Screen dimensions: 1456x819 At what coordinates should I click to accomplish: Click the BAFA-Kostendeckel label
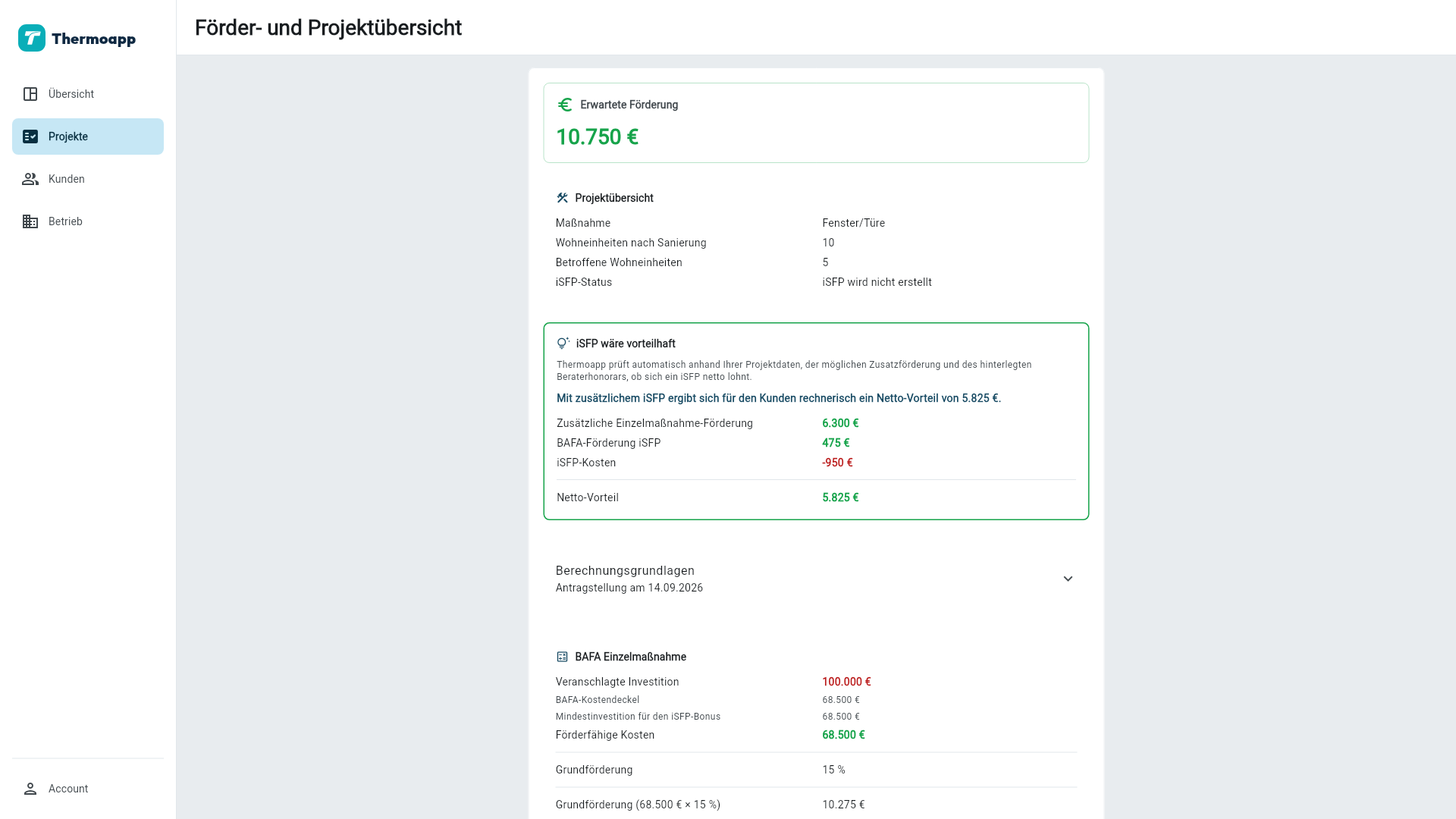(x=598, y=700)
